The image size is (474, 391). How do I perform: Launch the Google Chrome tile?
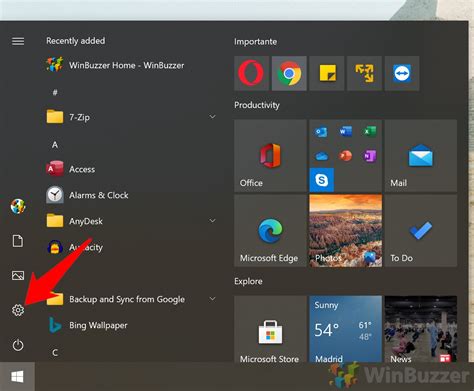pyautogui.click(x=289, y=73)
